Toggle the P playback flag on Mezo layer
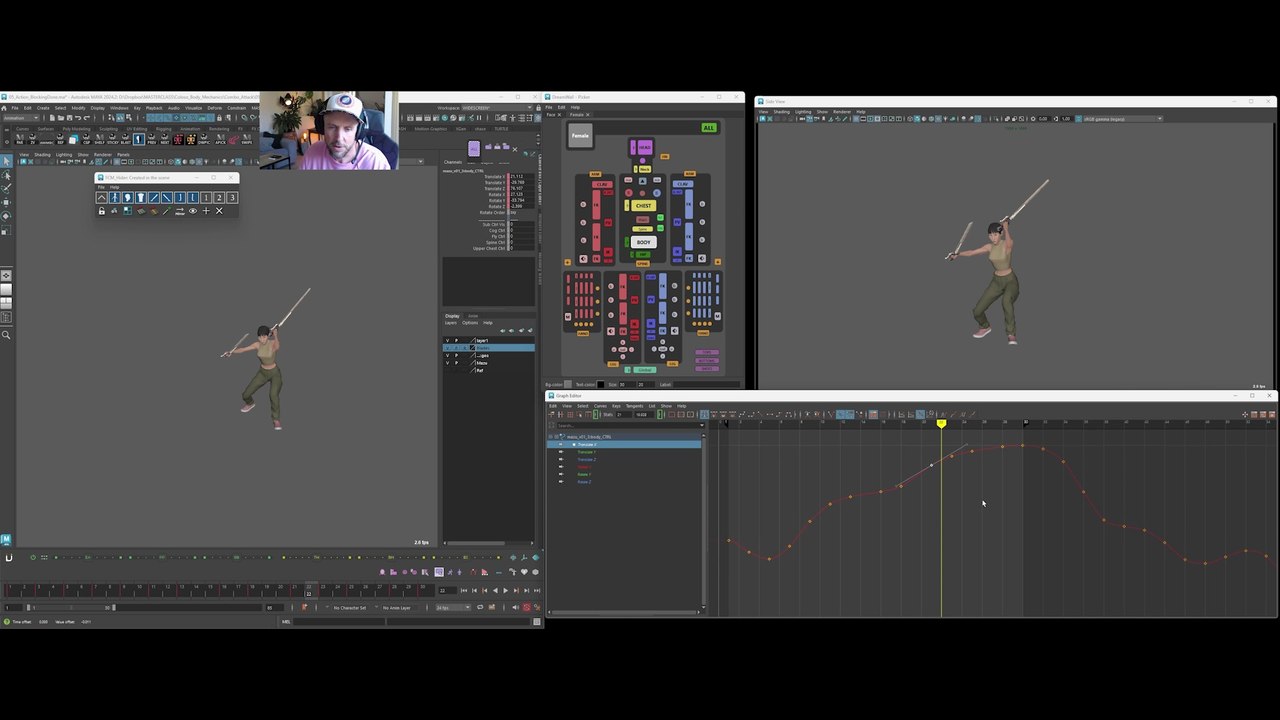Viewport: 1280px width, 720px height. point(456,363)
